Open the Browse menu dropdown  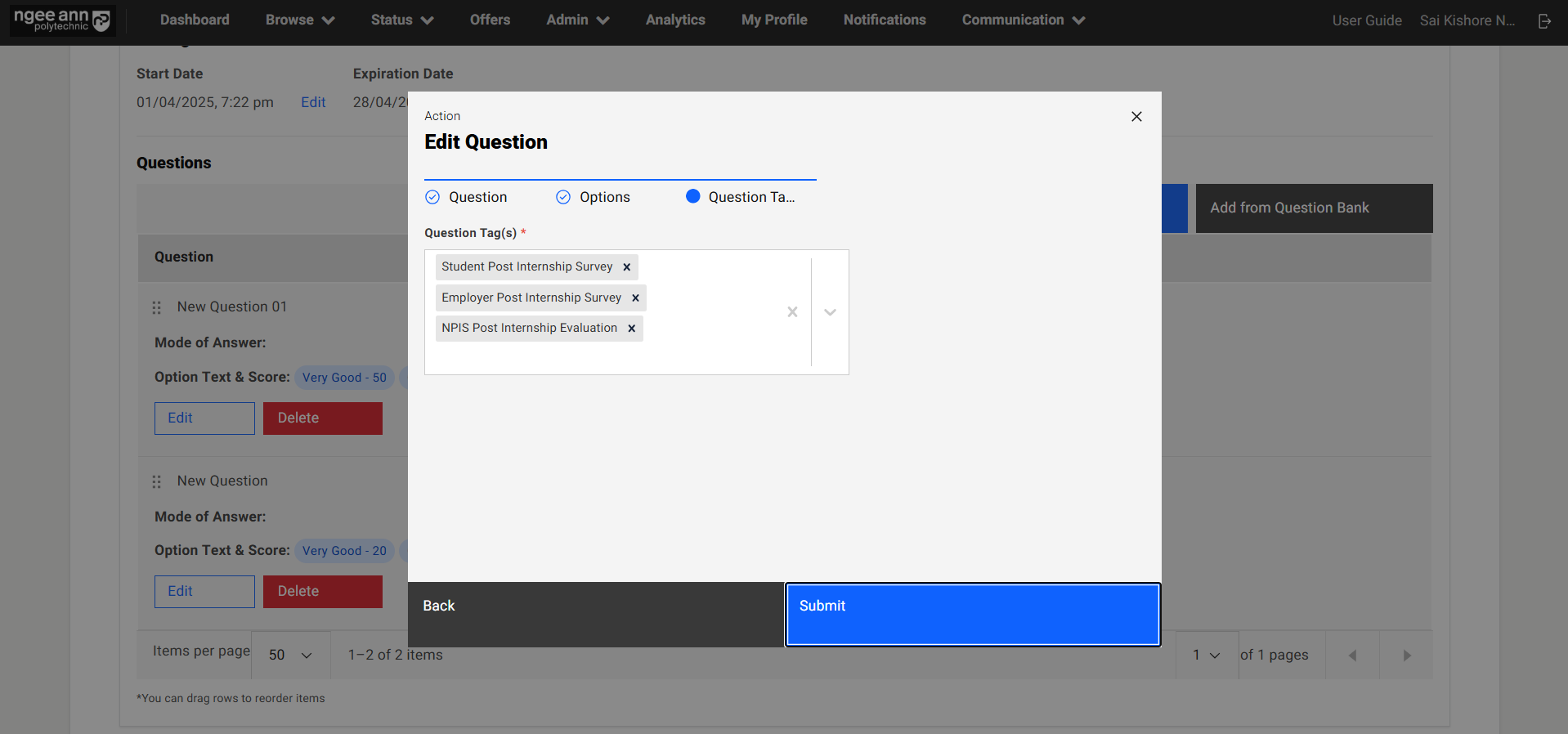tap(299, 20)
